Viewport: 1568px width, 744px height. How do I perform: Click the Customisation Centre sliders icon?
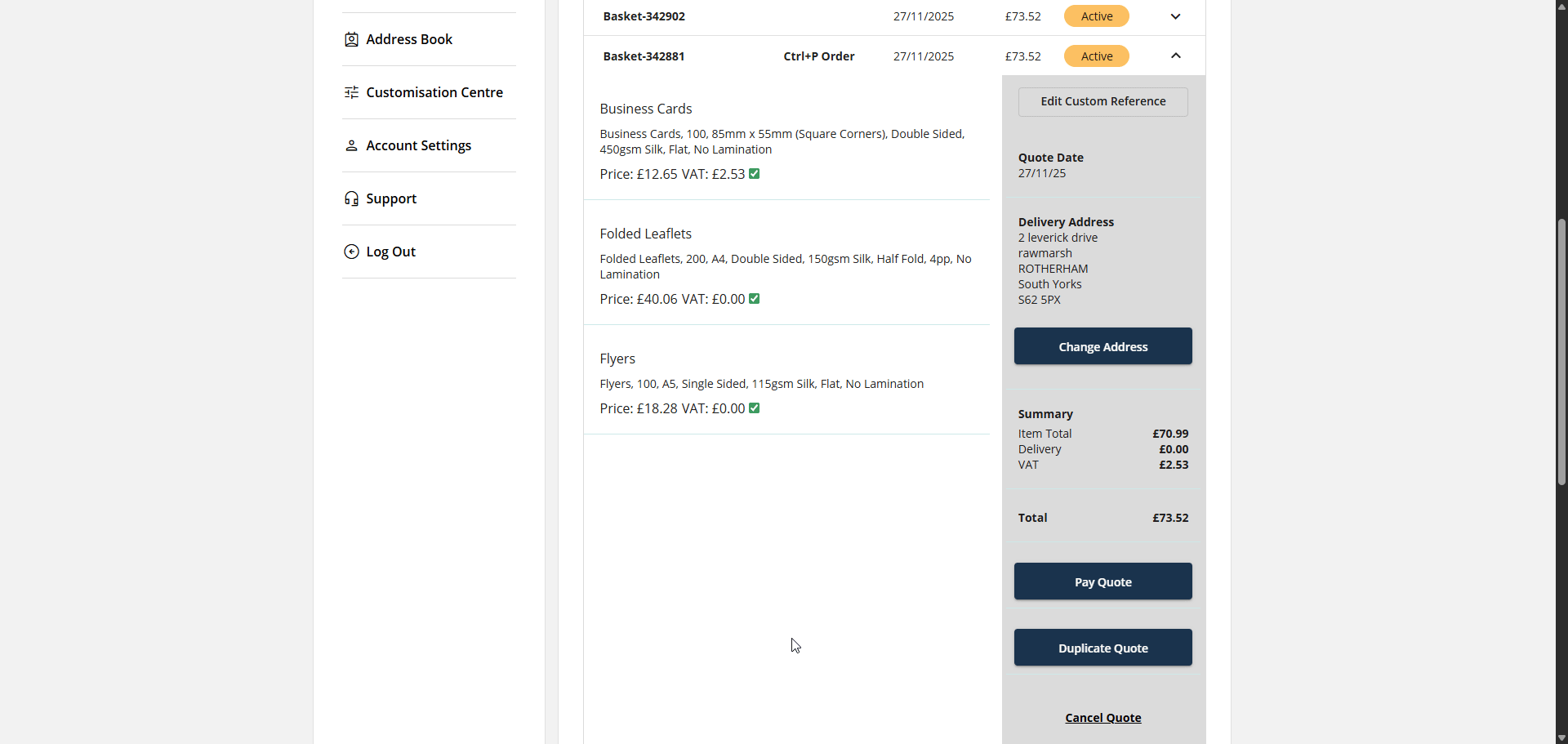pos(351,92)
